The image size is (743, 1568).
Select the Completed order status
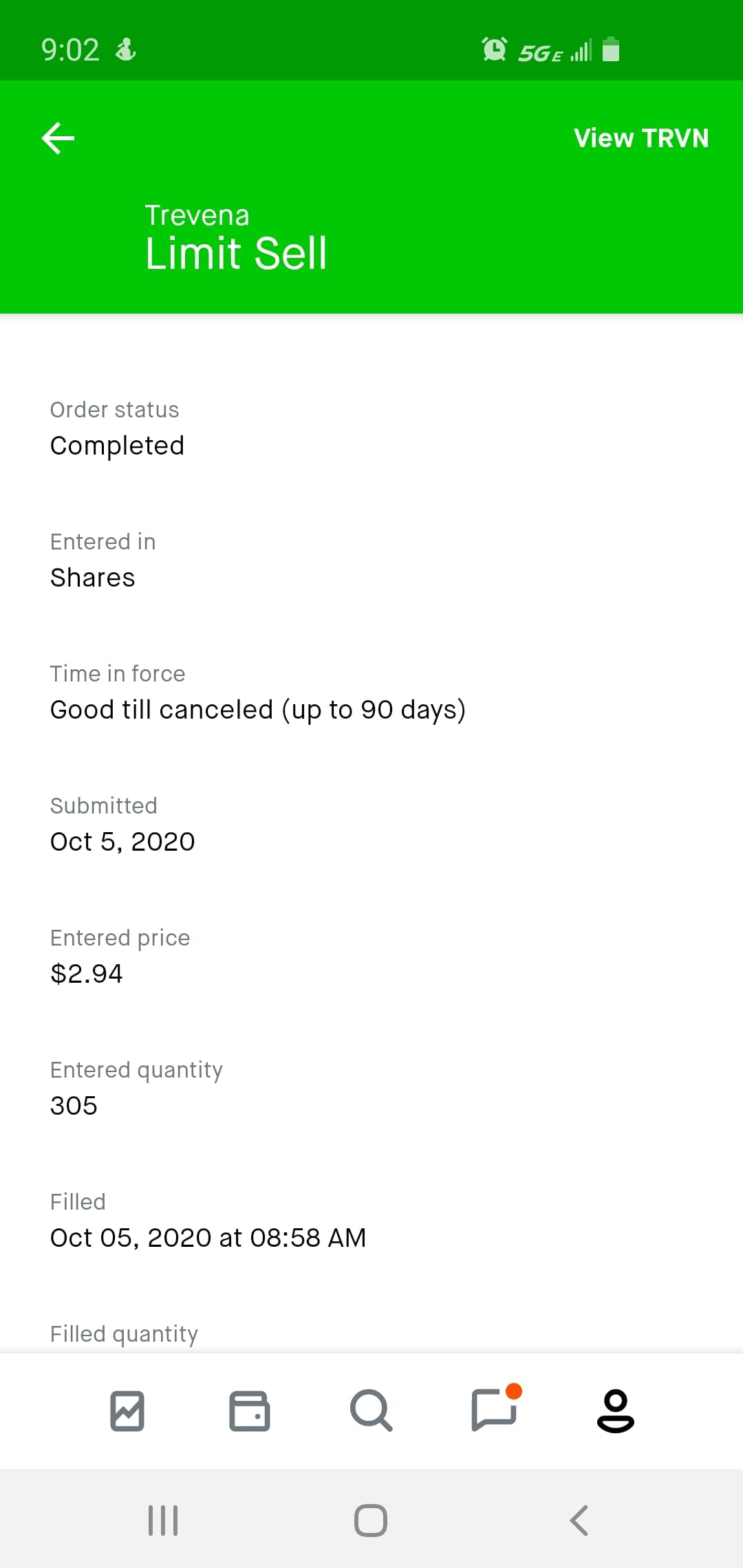click(x=117, y=446)
